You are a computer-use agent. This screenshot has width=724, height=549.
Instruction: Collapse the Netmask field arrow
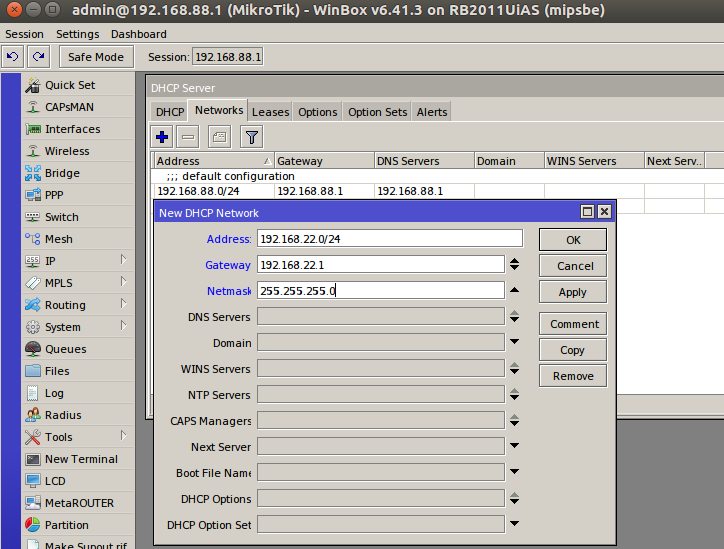(x=514, y=290)
